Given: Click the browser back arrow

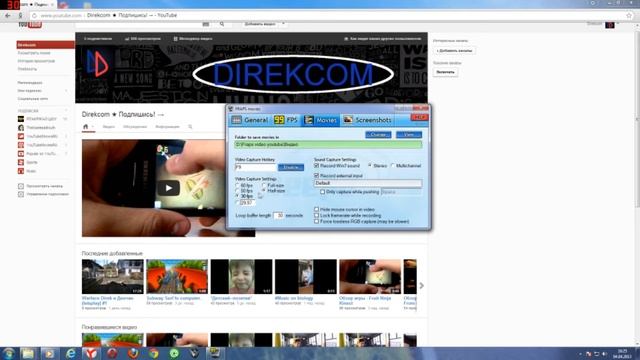Looking at the screenshot, I should pos(8,16).
